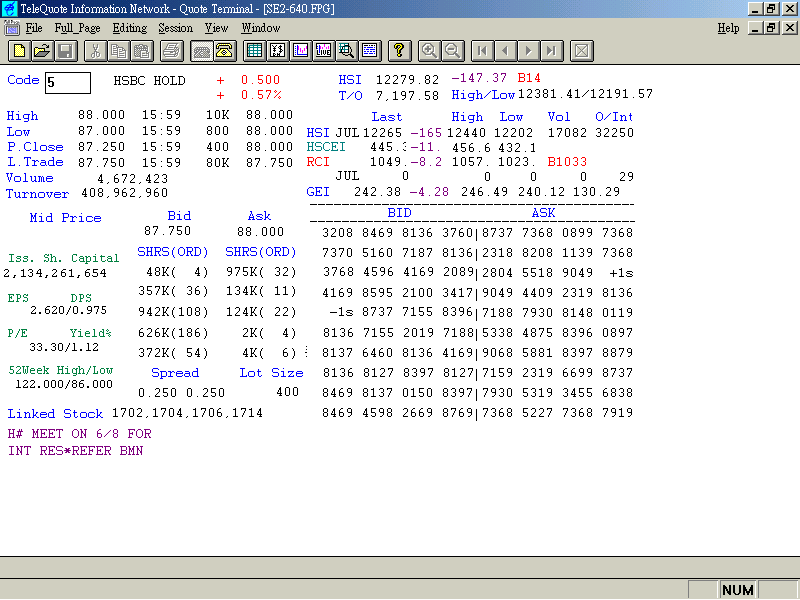Click the Zoom Out magnifier icon
Viewport: 800px width, 600px height.
(452, 51)
